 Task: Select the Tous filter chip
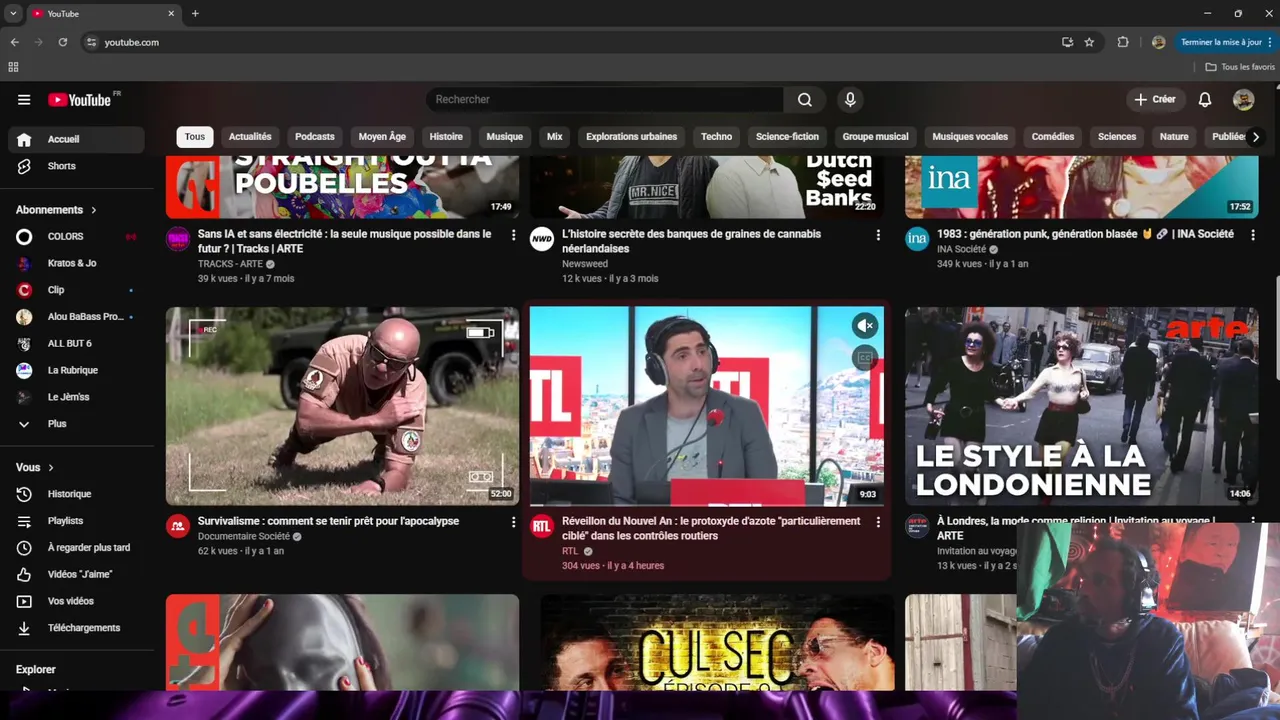pos(195,137)
